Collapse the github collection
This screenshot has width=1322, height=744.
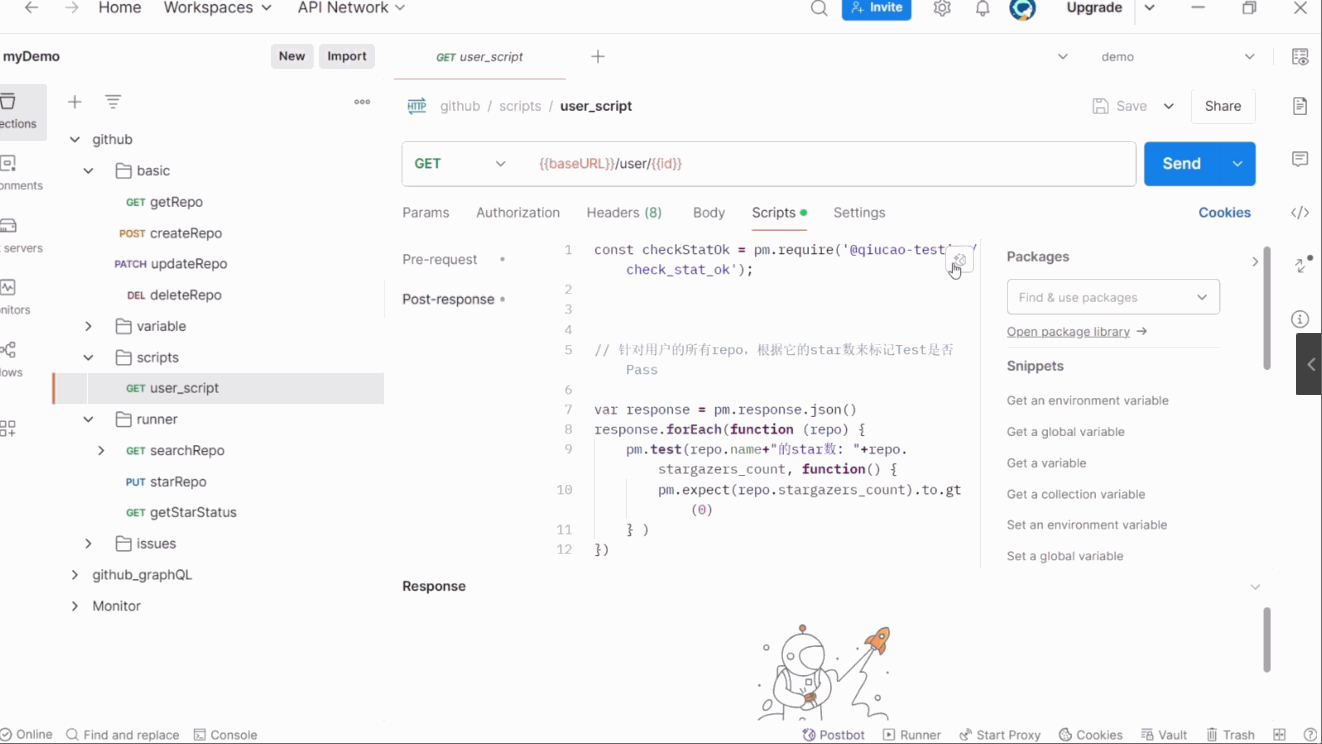click(x=75, y=140)
